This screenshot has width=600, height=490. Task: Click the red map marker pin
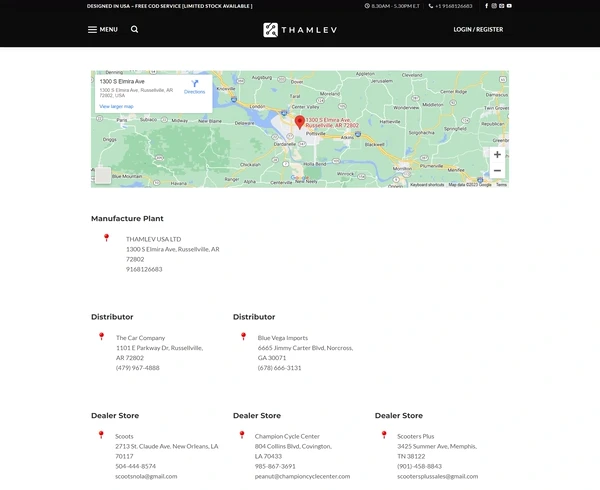300,122
